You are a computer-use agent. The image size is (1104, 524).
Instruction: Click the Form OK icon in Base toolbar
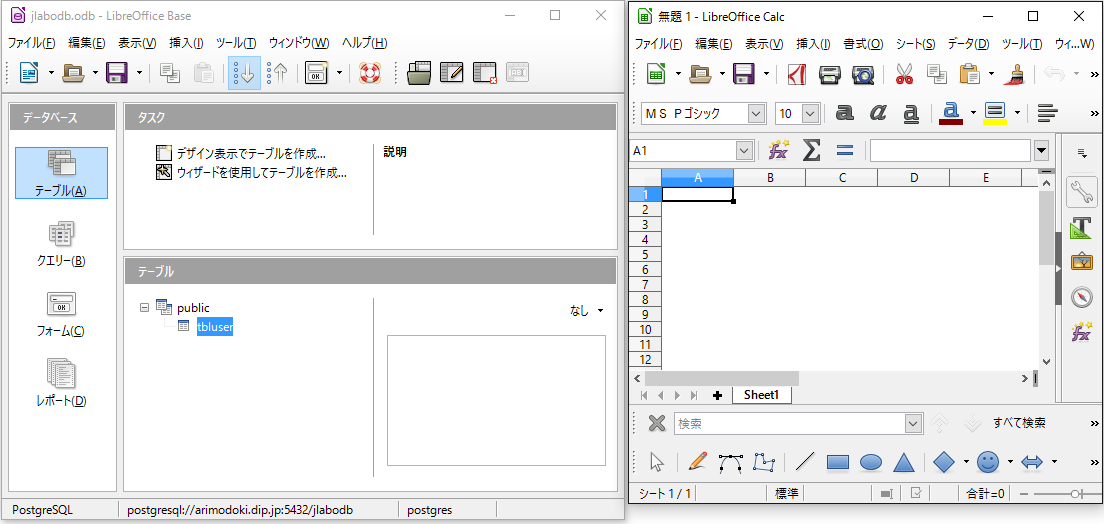tap(318, 73)
